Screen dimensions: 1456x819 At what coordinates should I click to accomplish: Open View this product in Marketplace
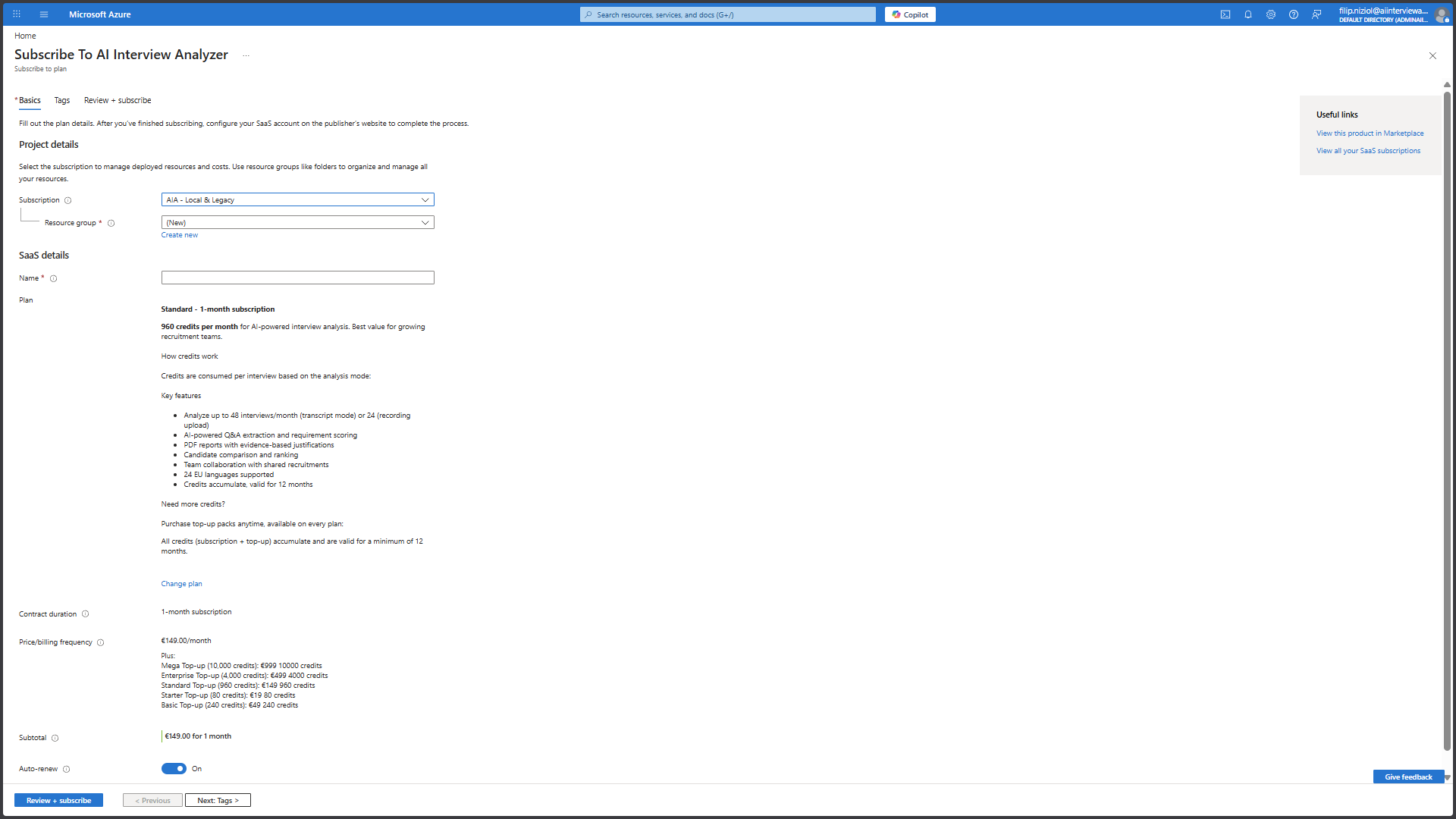point(1370,133)
